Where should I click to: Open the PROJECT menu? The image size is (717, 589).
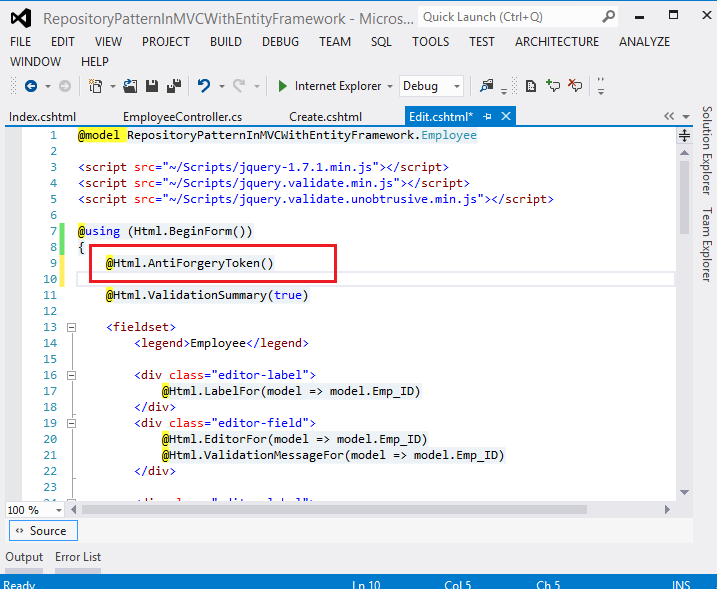pos(166,42)
